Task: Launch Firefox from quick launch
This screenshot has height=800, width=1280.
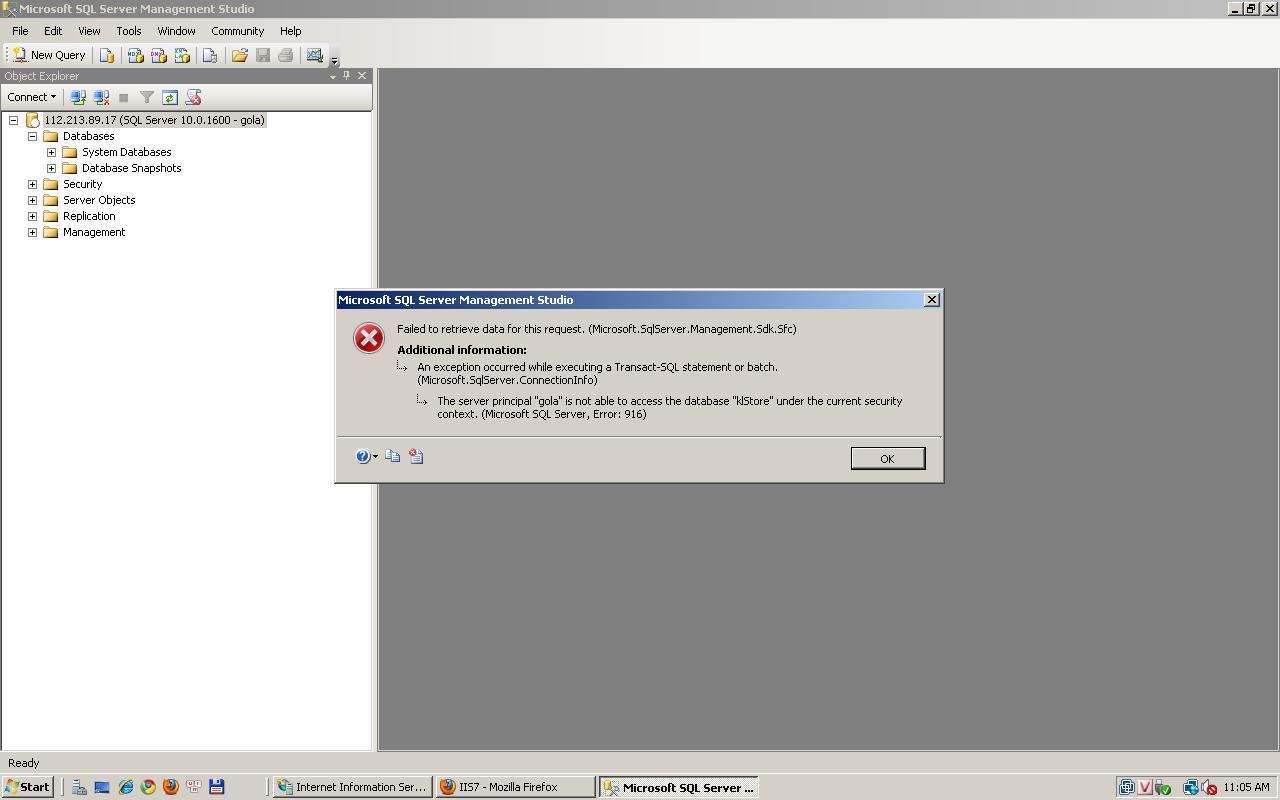Action: [x=171, y=787]
